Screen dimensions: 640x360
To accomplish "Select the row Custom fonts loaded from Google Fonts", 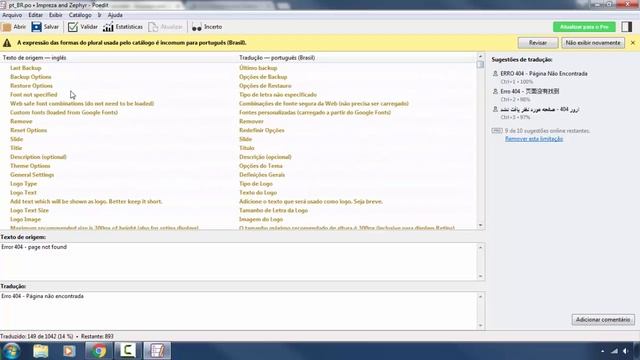I will (238, 113).
